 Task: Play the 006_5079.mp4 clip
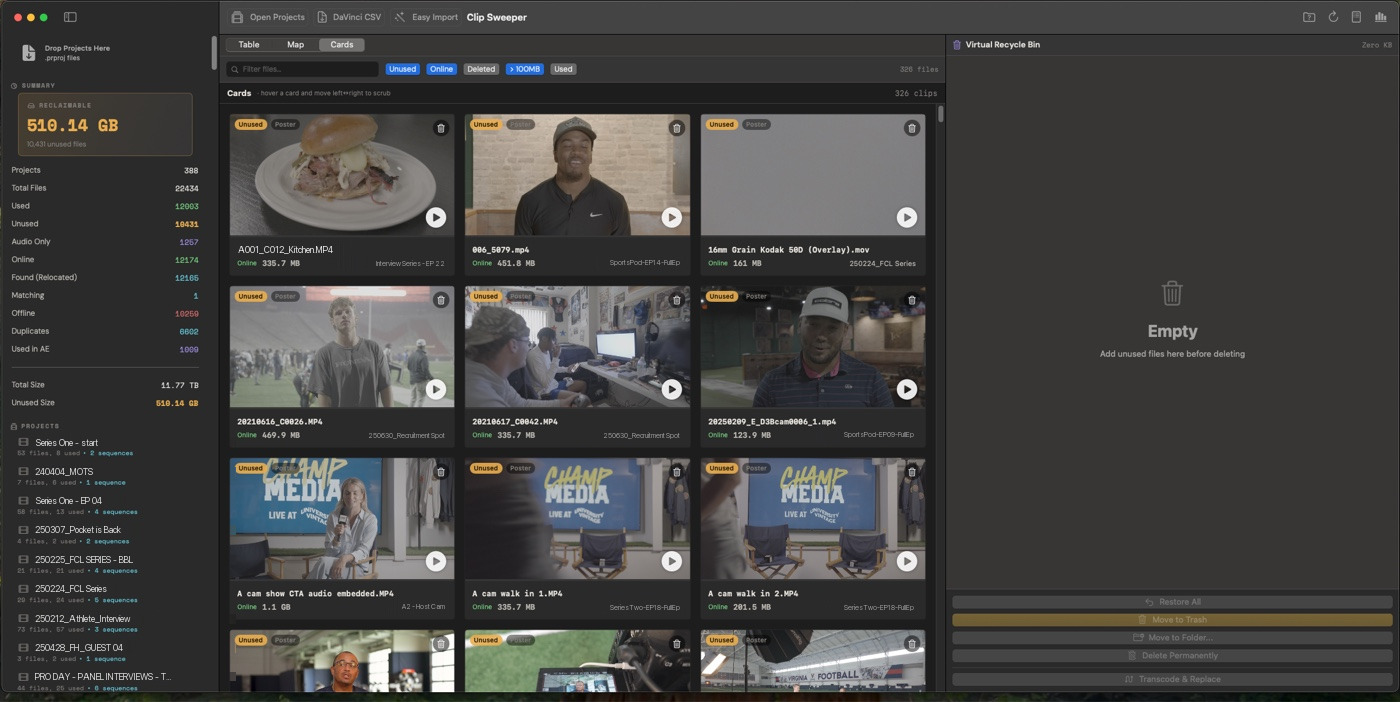[671, 217]
